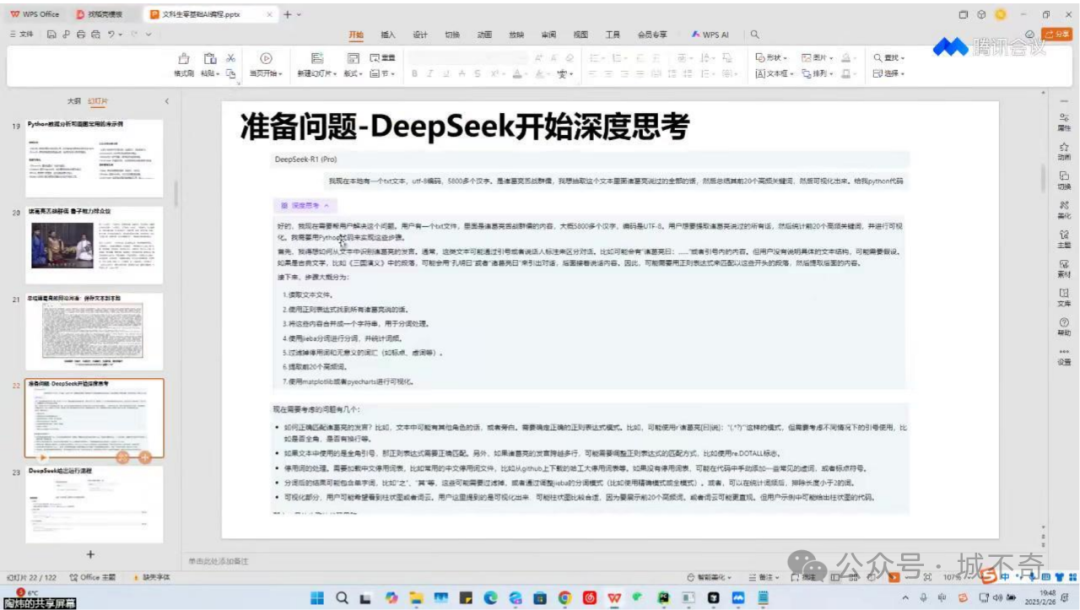Viewport: 1080px width, 610px height.
Task: Start slideshow from current slide (当页开始)
Action: point(266,64)
